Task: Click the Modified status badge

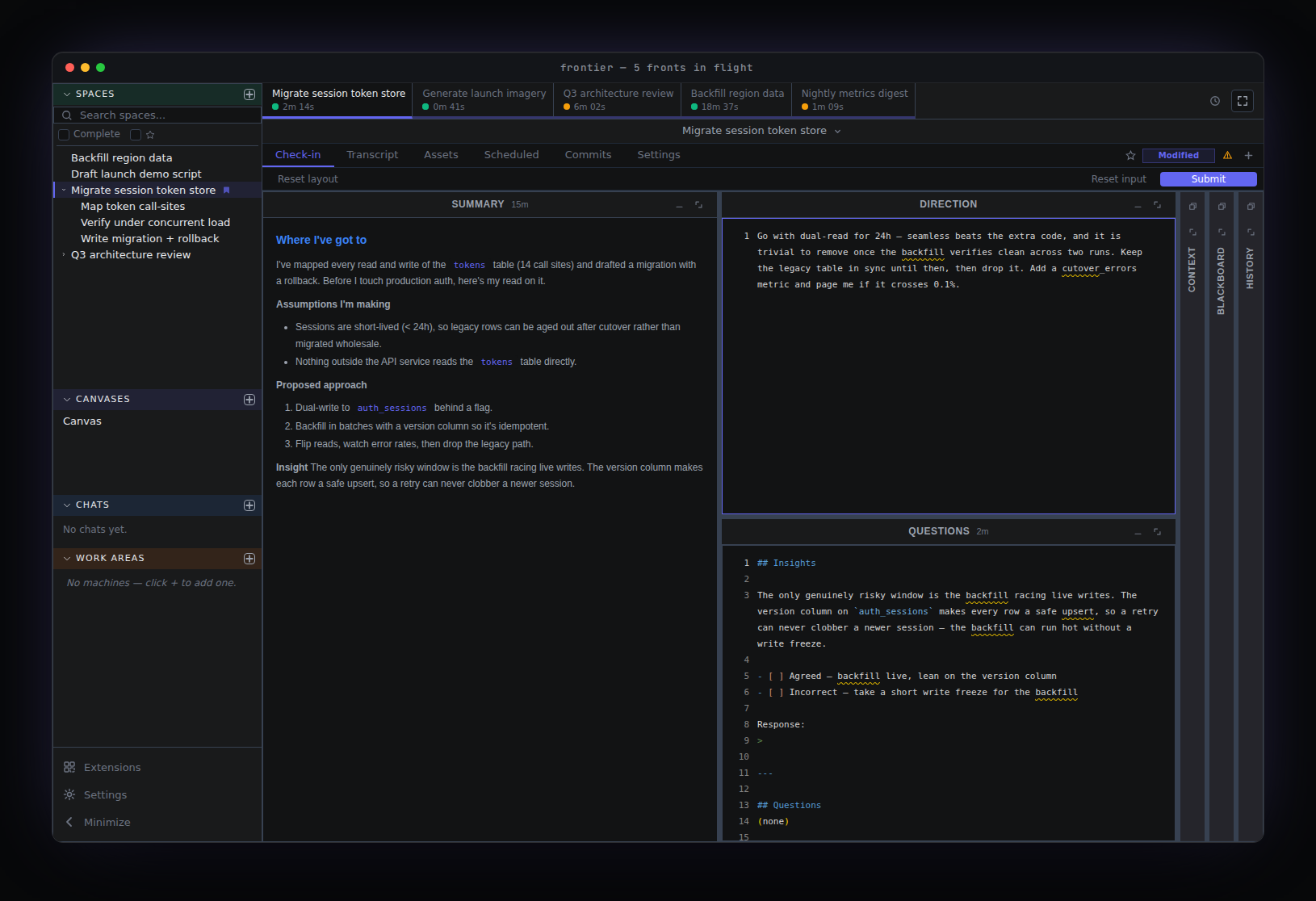Action: click(1179, 155)
